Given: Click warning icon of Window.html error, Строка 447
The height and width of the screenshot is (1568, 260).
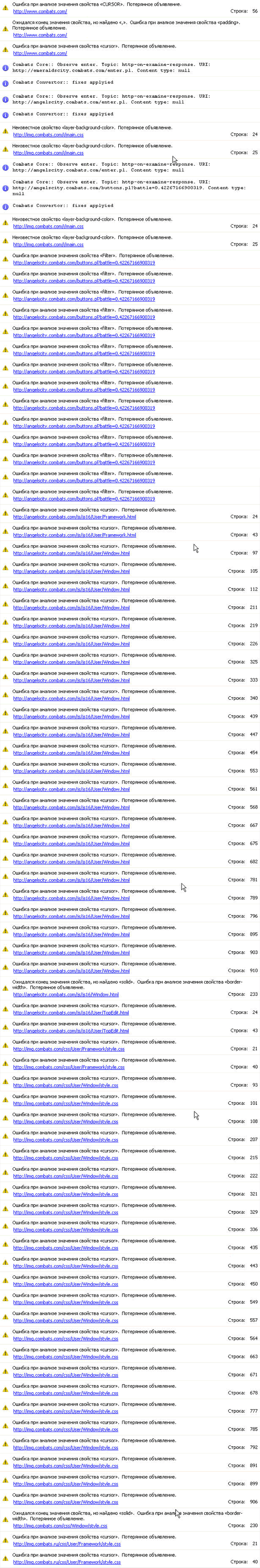Looking at the screenshot, I should [x=5, y=731].
